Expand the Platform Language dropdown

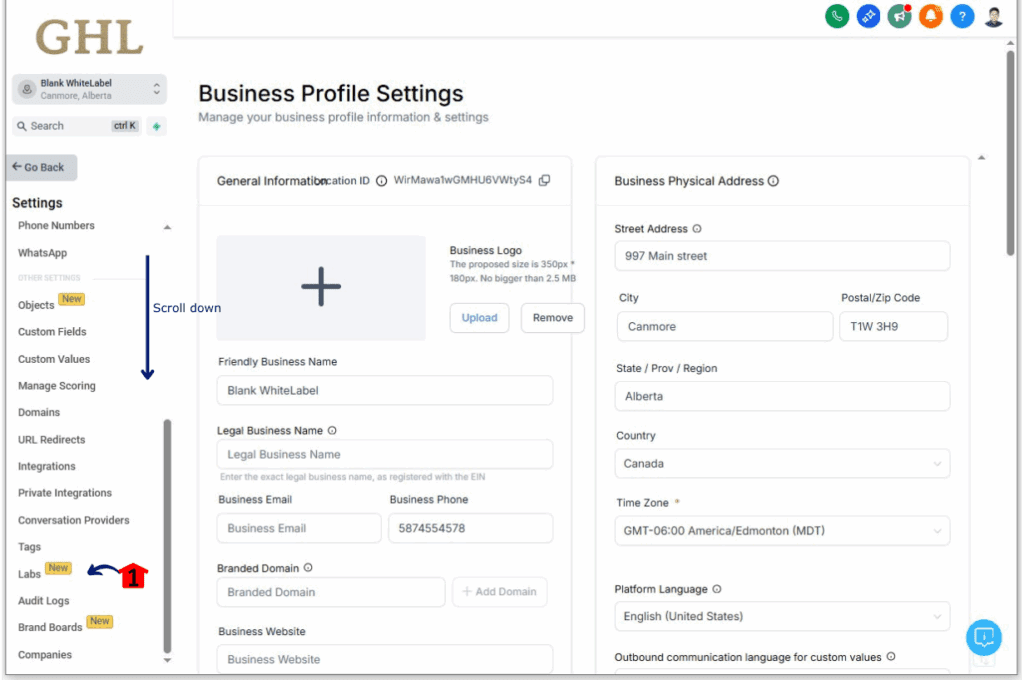click(x=782, y=616)
